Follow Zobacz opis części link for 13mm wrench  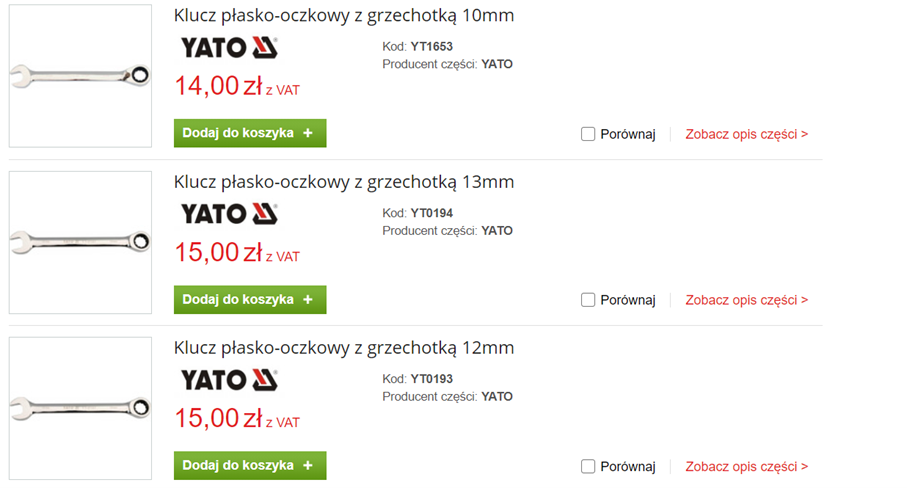pyautogui.click(x=746, y=300)
